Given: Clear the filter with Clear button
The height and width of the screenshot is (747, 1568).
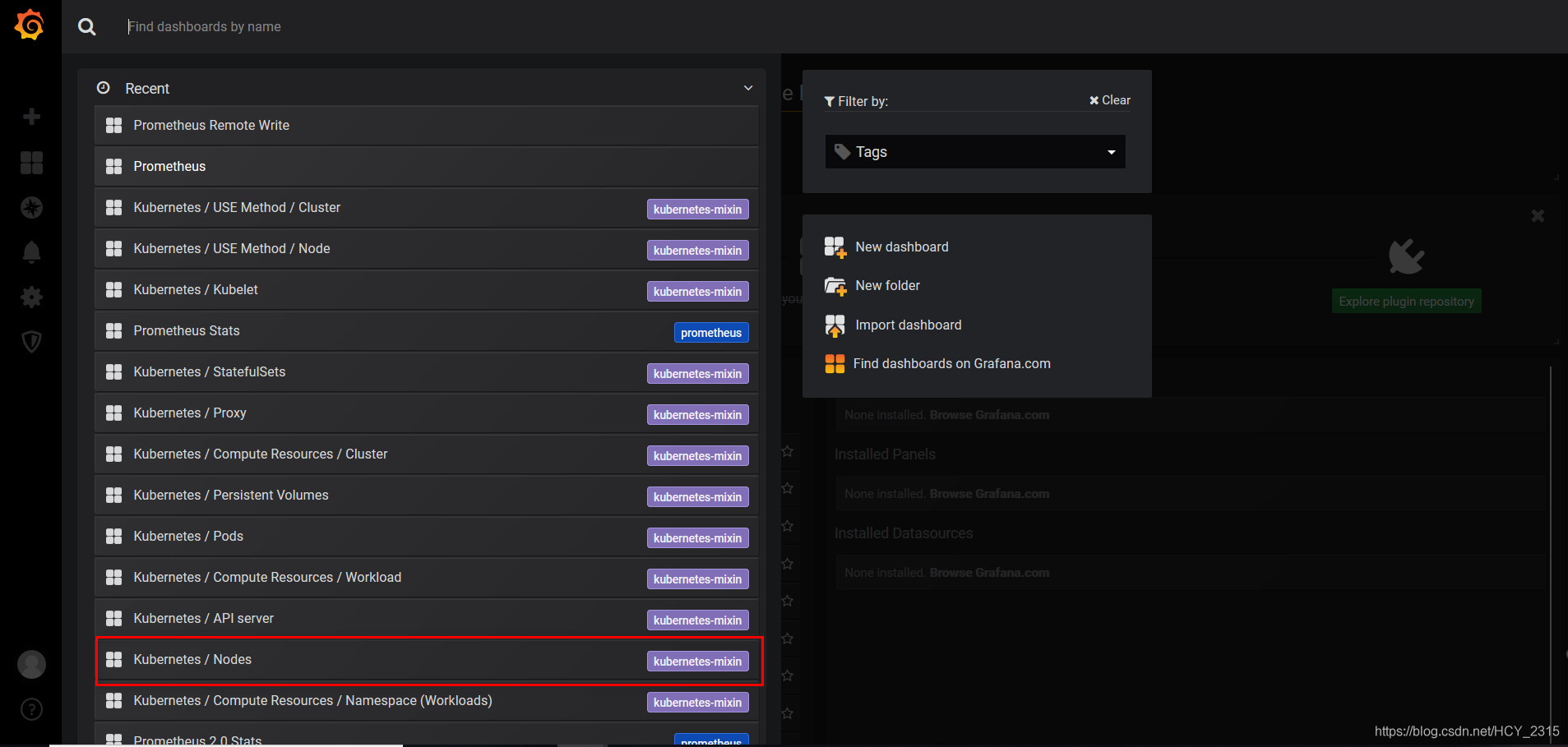Looking at the screenshot, I should click(x=1110, y=100).
